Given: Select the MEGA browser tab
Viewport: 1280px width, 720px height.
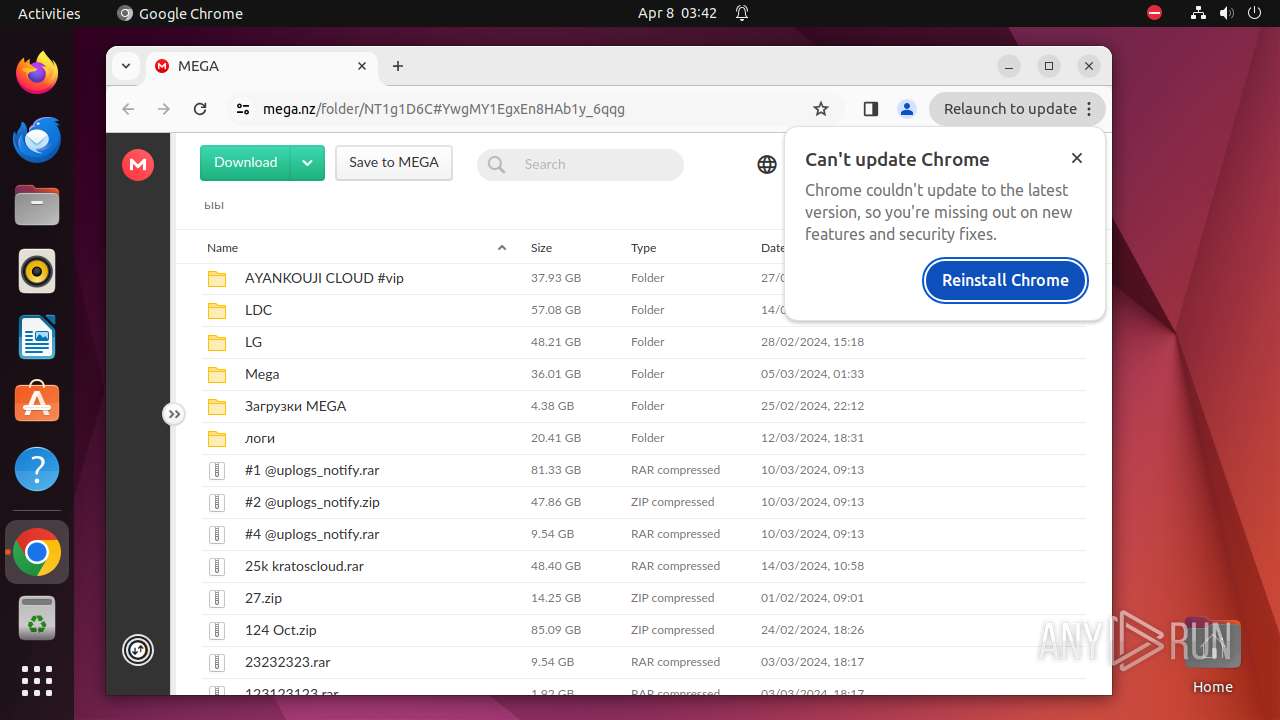Looking at the screenshot, I should tap(261, 66).
